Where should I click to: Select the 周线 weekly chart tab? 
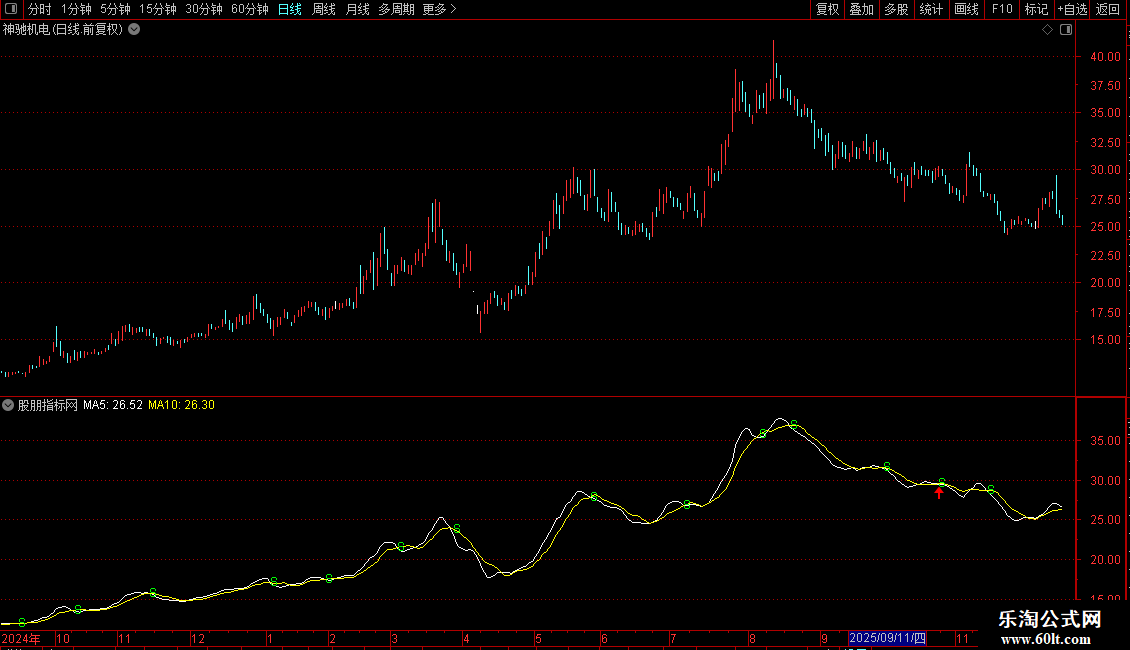click(x=324, y=9)
